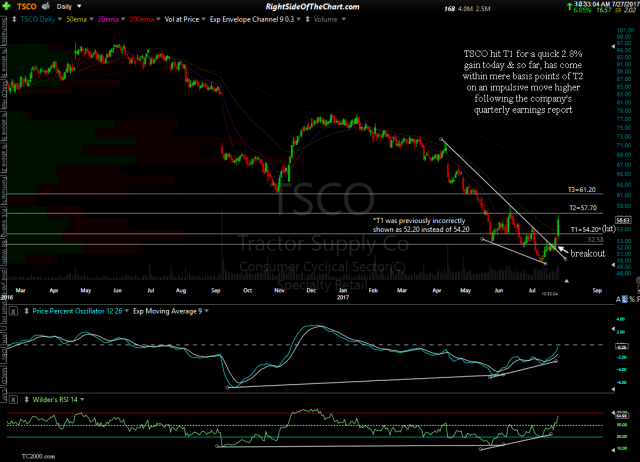Image resolution: width=640 pixels, height=462 pixels.
Task: Click the move arrows beside Wilder's RSI
Action: tap(26, 400)
